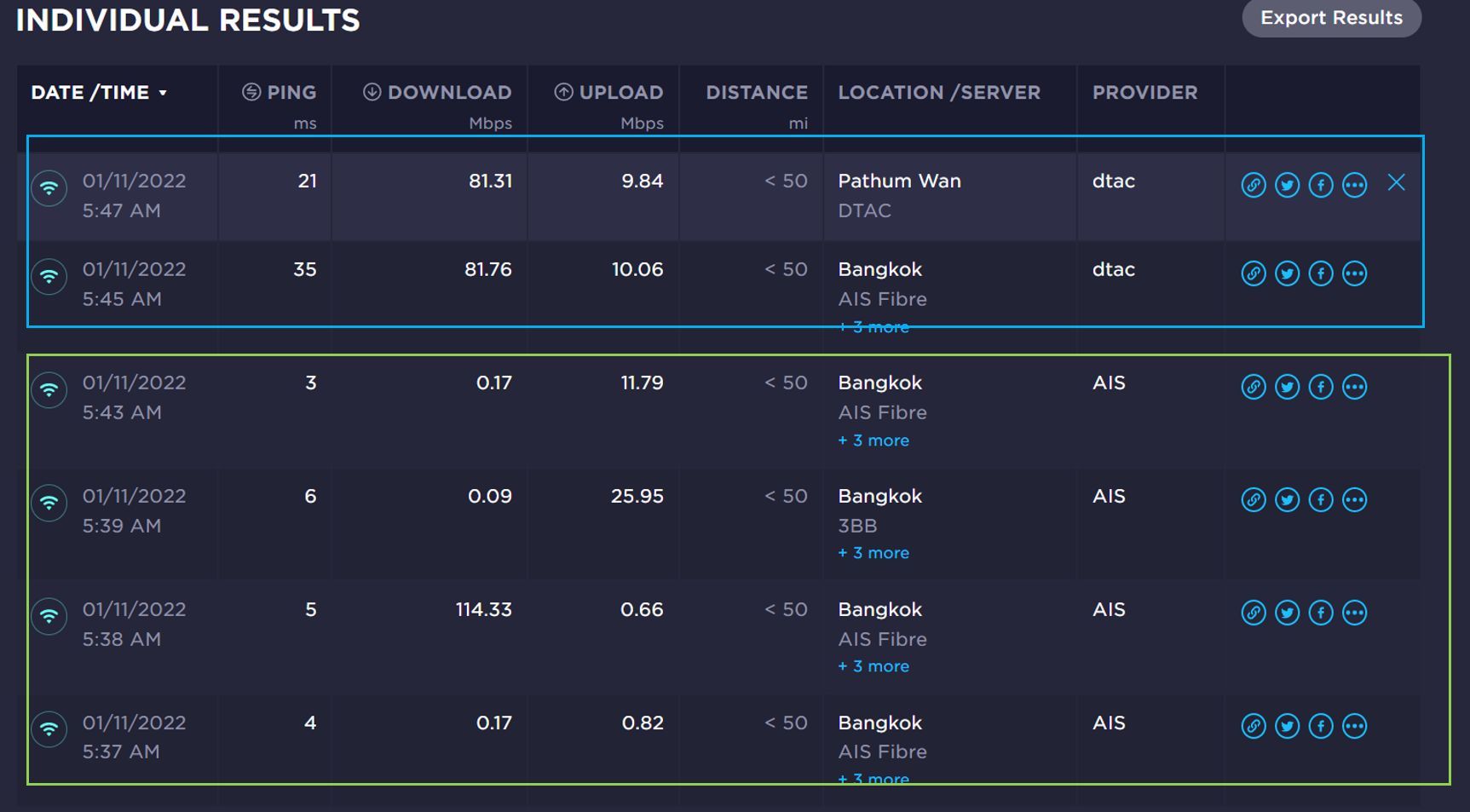The height and width of the screenshot is (812, 1470).
Task: Select the 81.31 download value
Action: click(490, 181)
